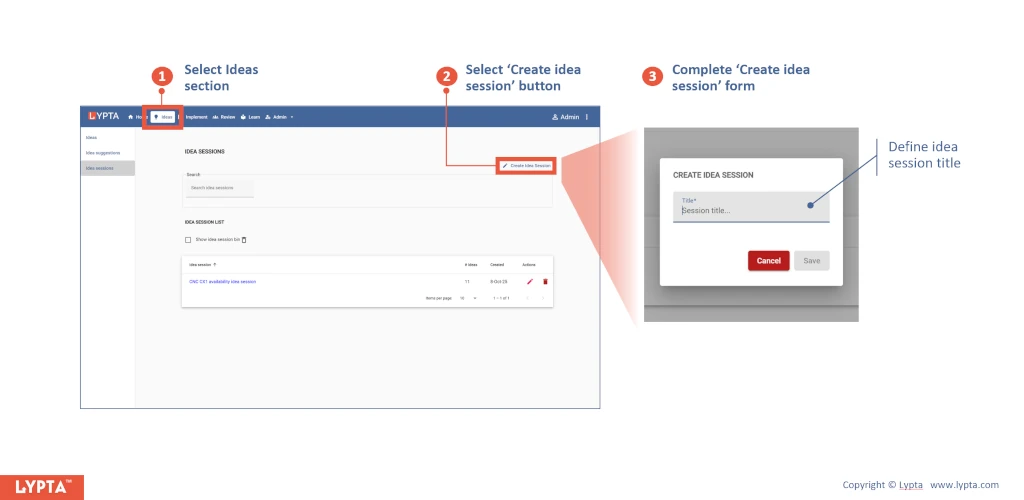Go to the next page arrow

click(x=543, y=298)
